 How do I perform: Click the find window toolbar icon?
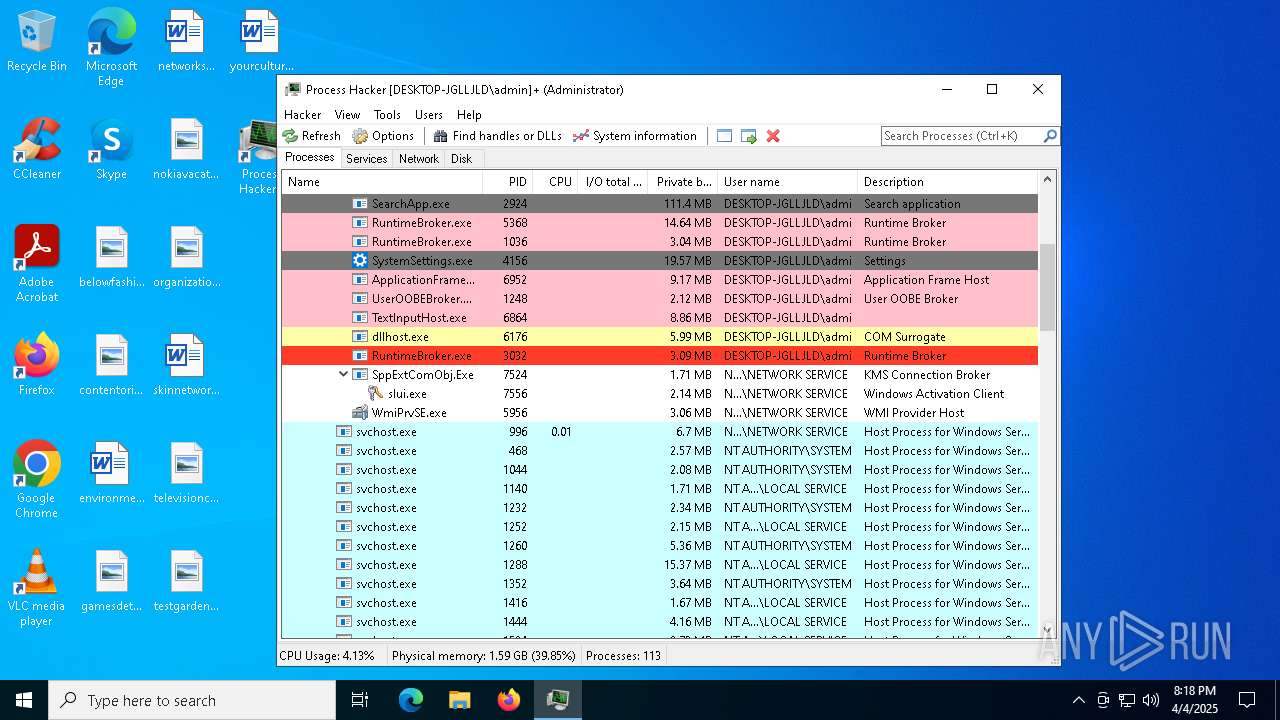point(725,136)
